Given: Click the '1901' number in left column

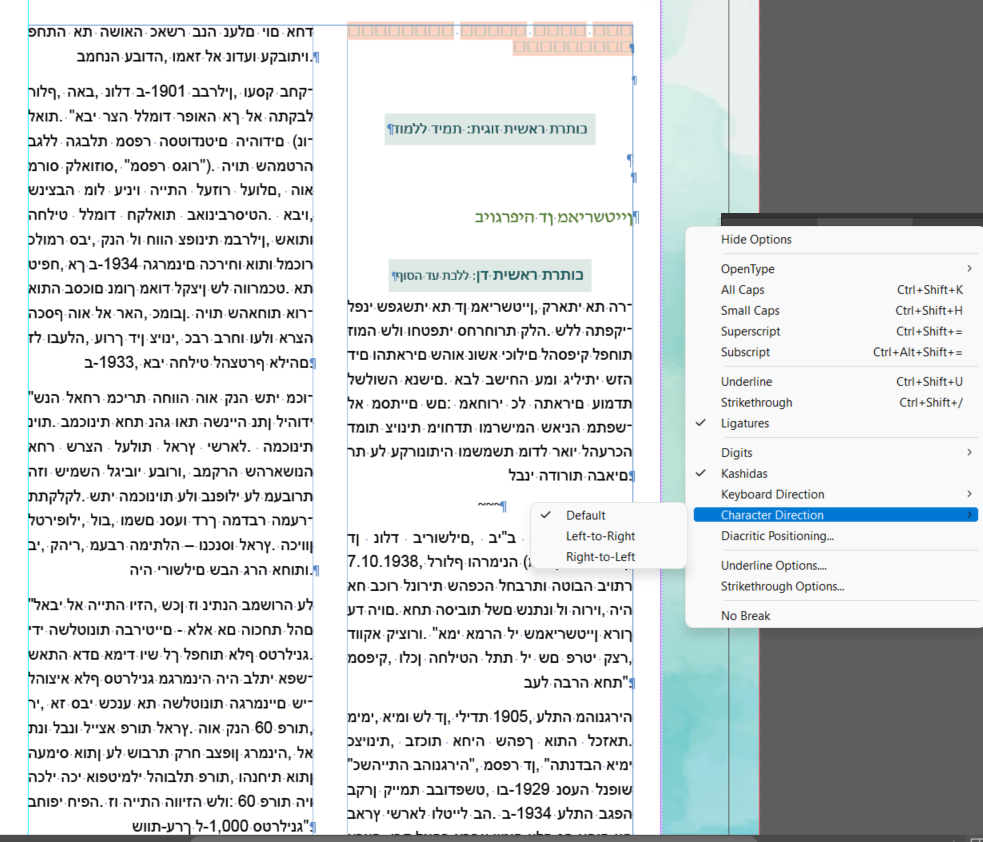Looking at the screenshot, I should (x=168, y=92).
